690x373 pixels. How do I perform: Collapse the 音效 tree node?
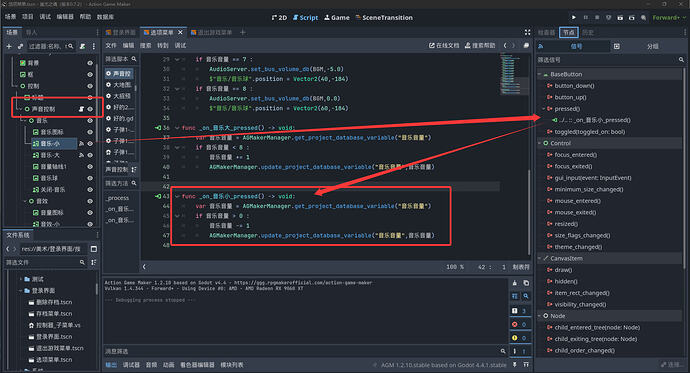coord(25,201)
